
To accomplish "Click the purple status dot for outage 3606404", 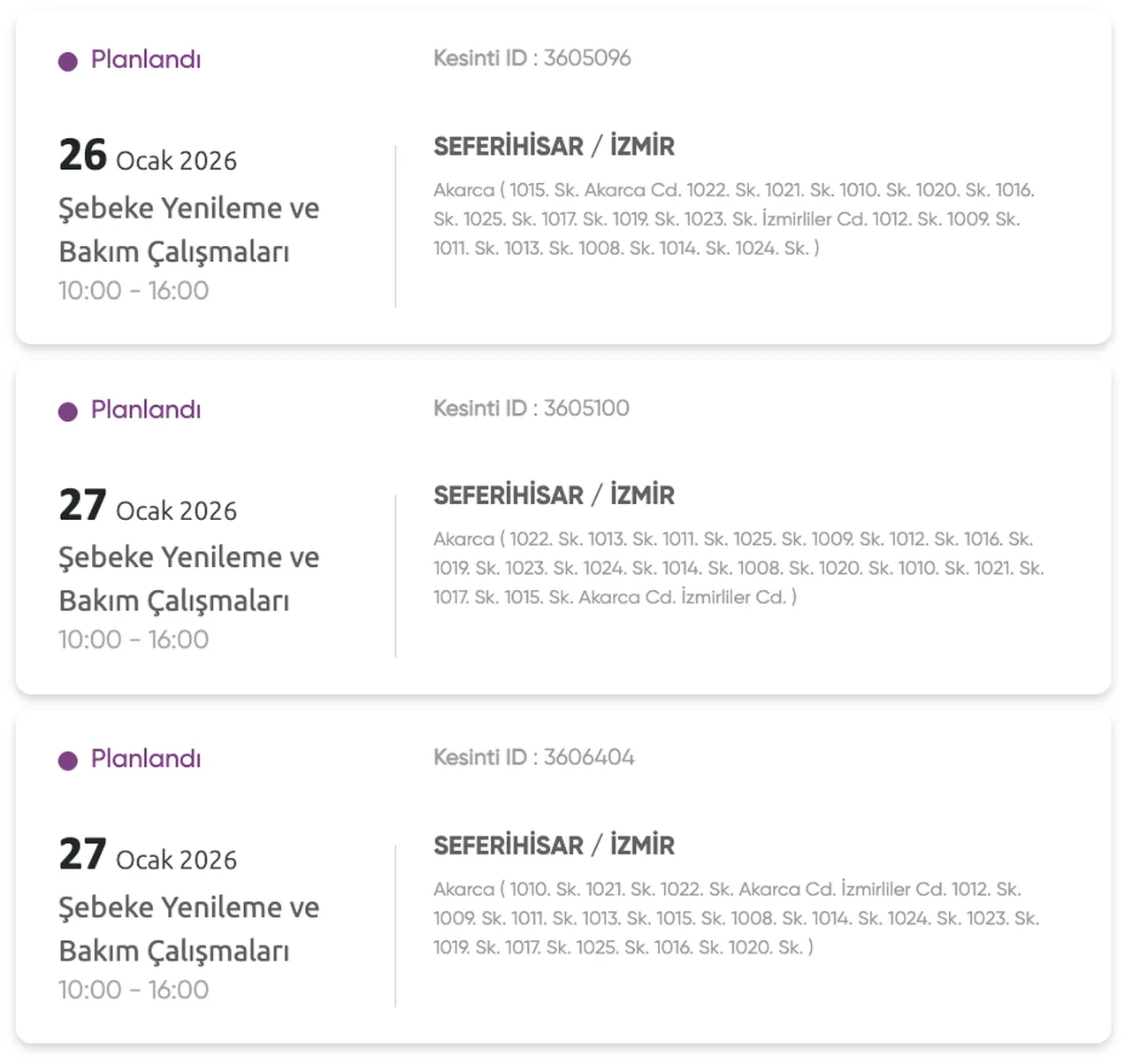I will [68, 762].
